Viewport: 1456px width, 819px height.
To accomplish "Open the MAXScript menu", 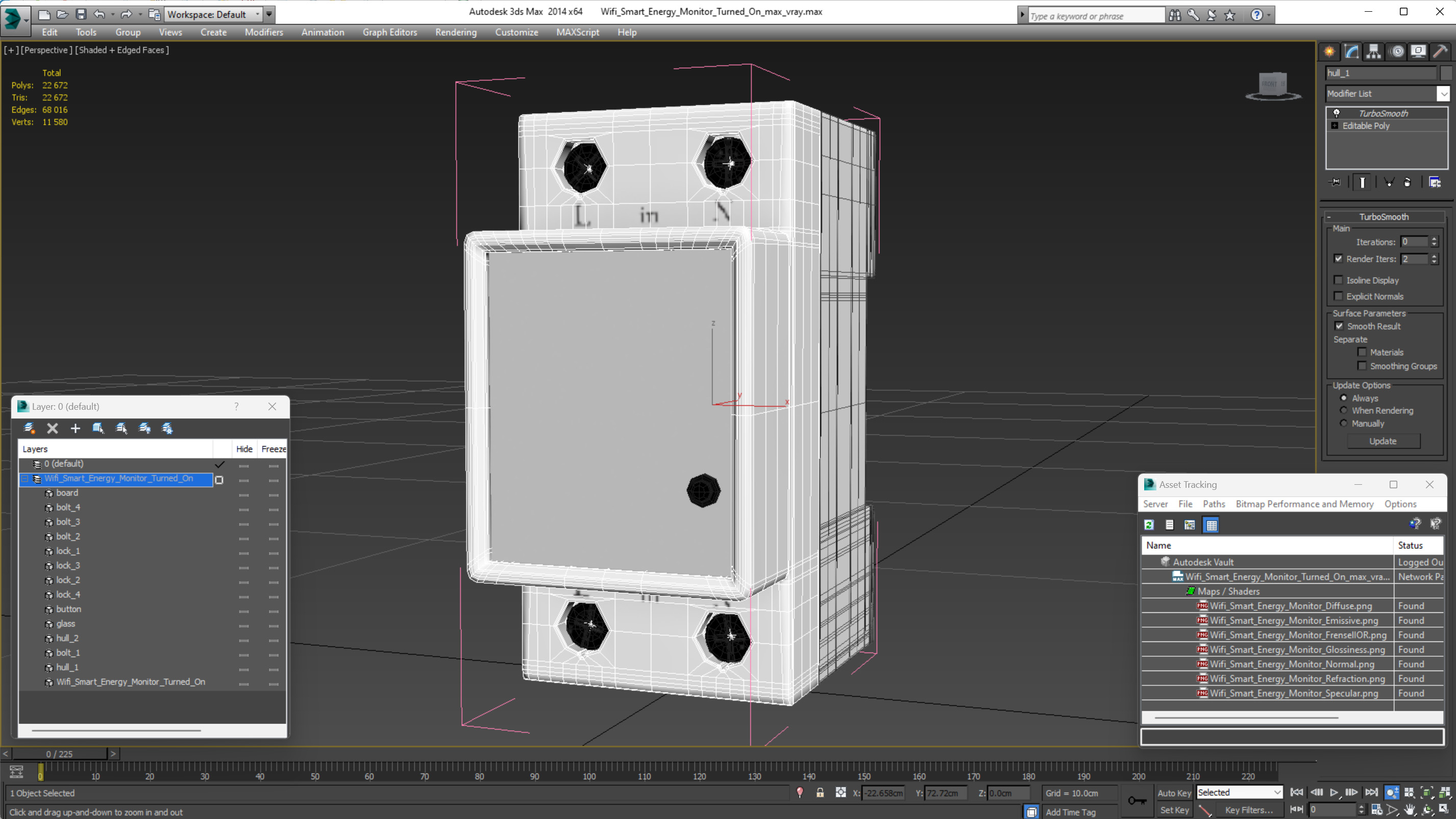I will click(x=577, y=32).
